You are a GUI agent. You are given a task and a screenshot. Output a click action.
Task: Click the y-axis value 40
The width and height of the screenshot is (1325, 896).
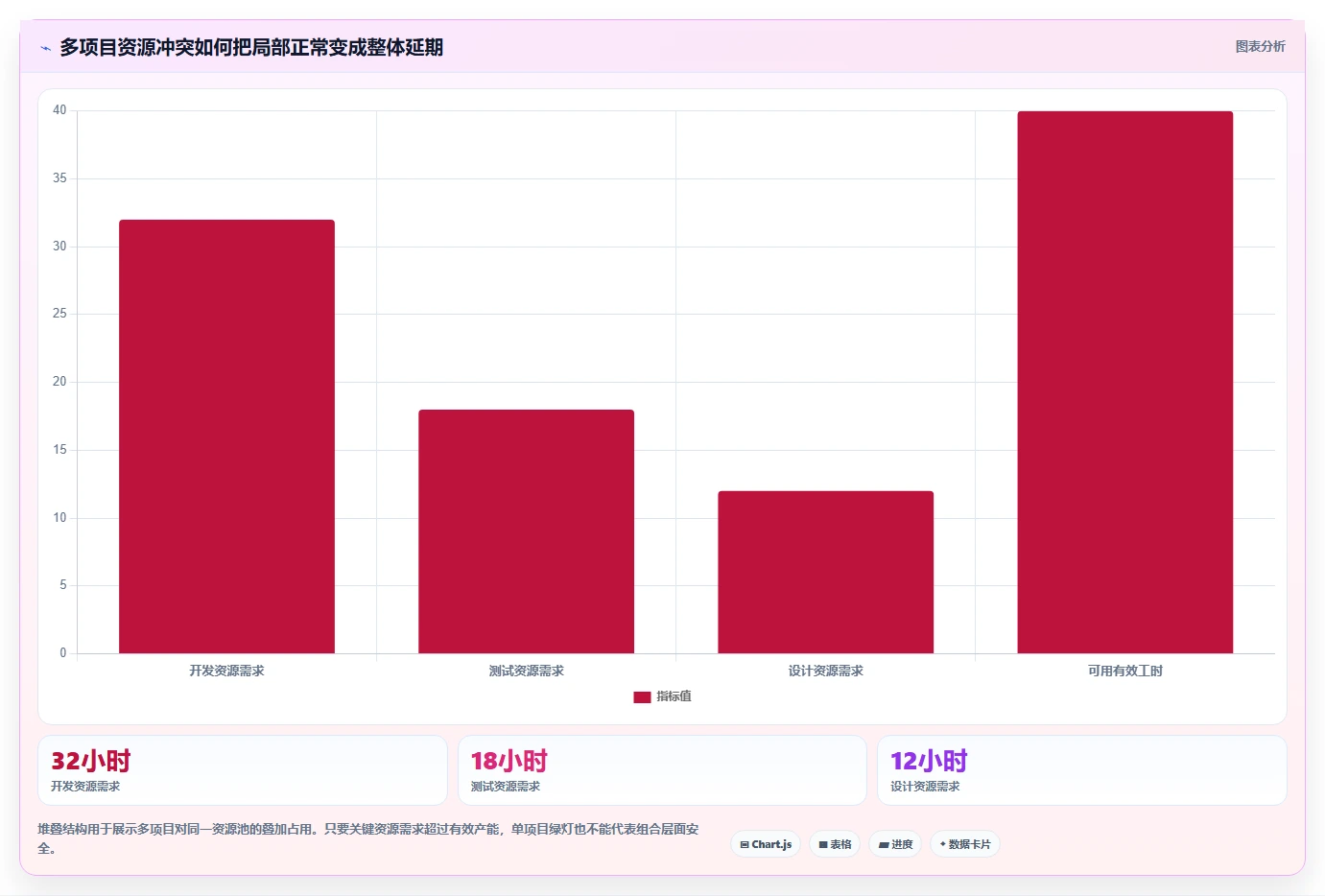[x=59, y=110]
